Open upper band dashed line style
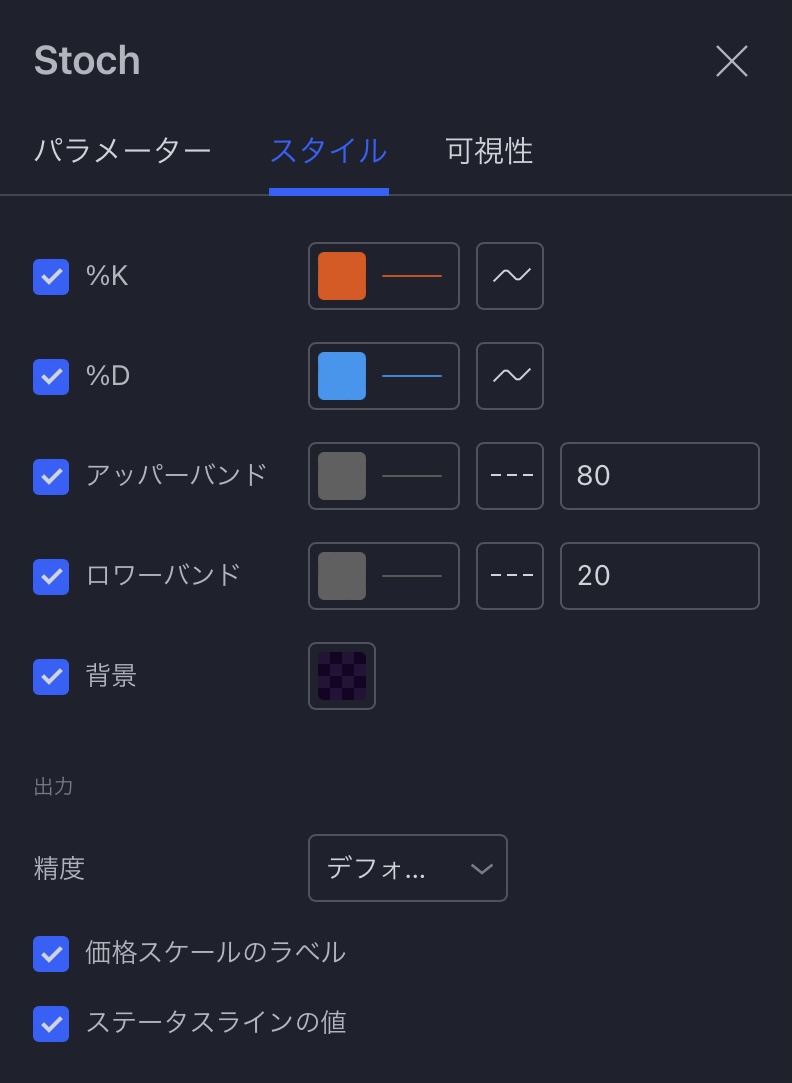The image size is (792, 1083). tap(510, 476)
